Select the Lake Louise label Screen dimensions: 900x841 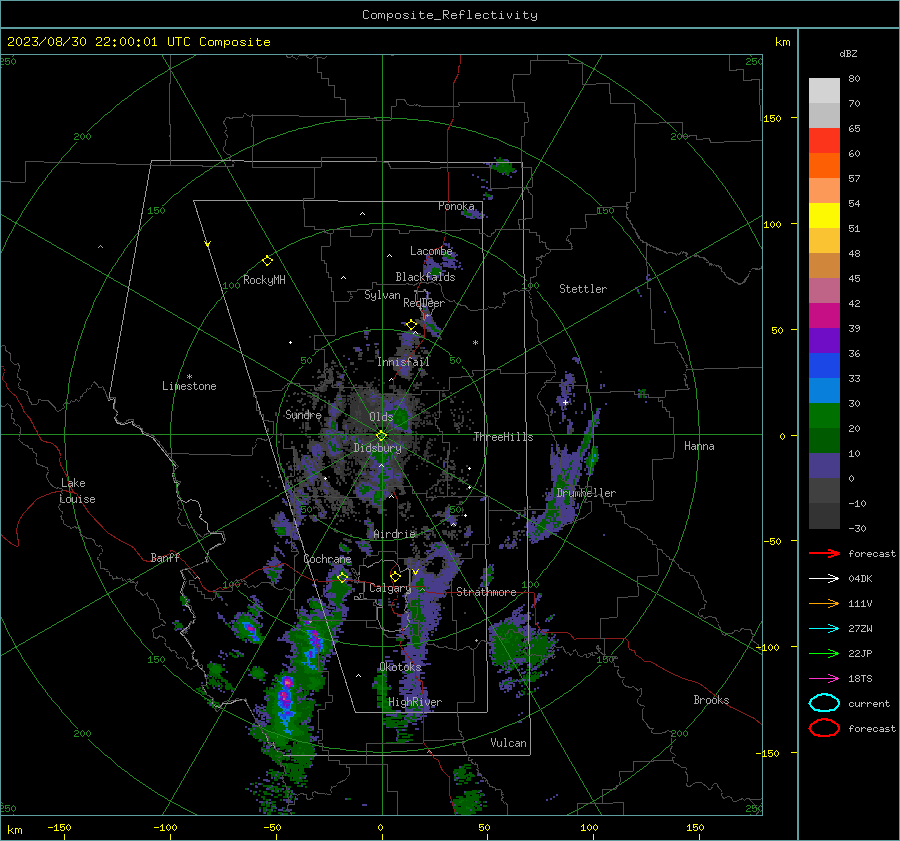pos(78,491)
